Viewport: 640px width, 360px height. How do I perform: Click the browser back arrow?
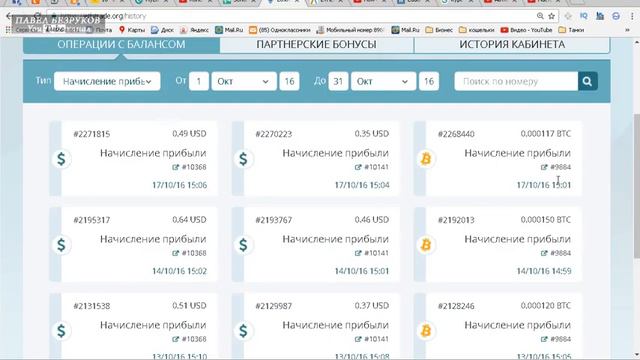9,16
